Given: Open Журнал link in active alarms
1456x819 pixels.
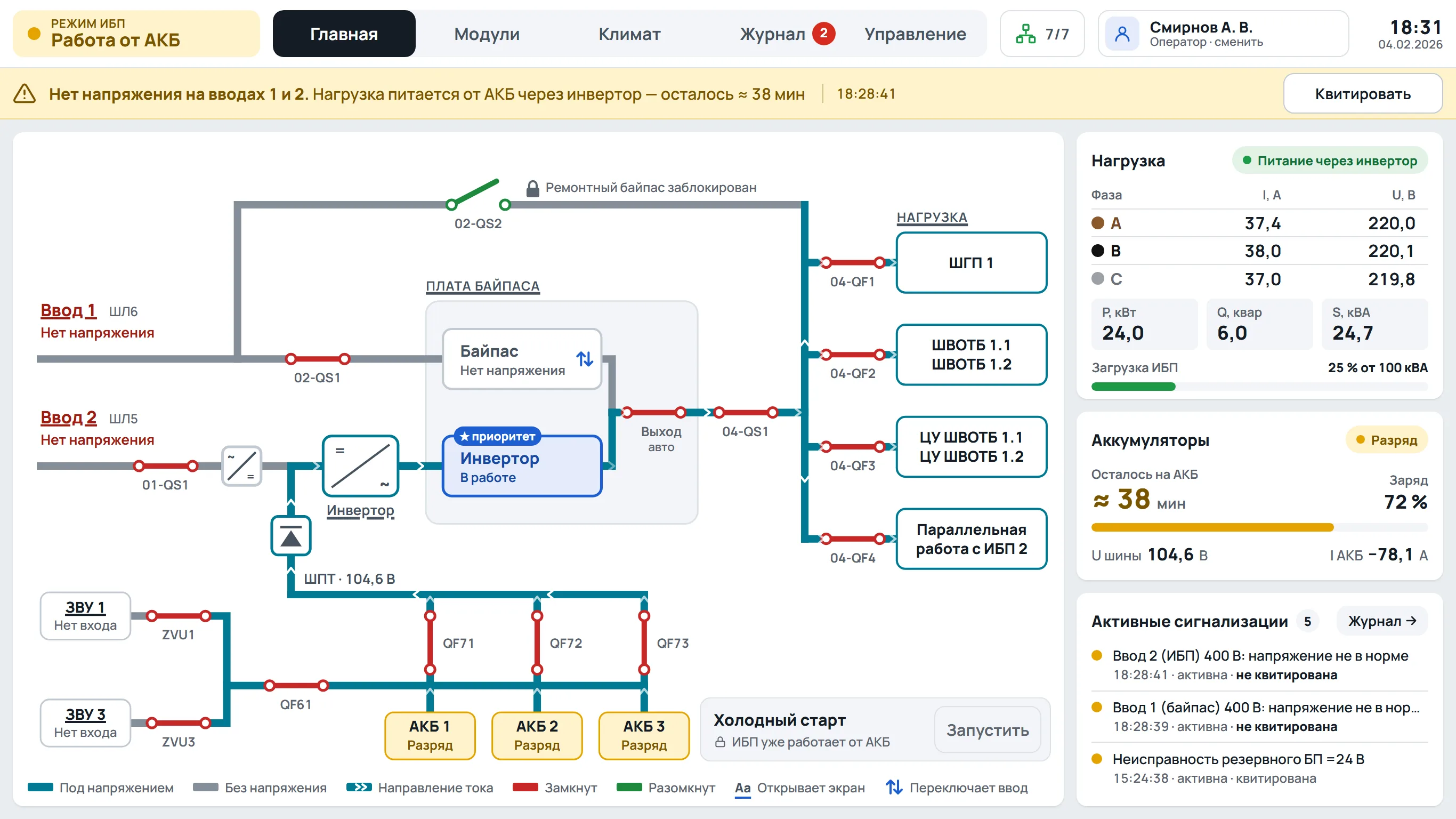Looking at the screenshot, I should point(1382,621).
